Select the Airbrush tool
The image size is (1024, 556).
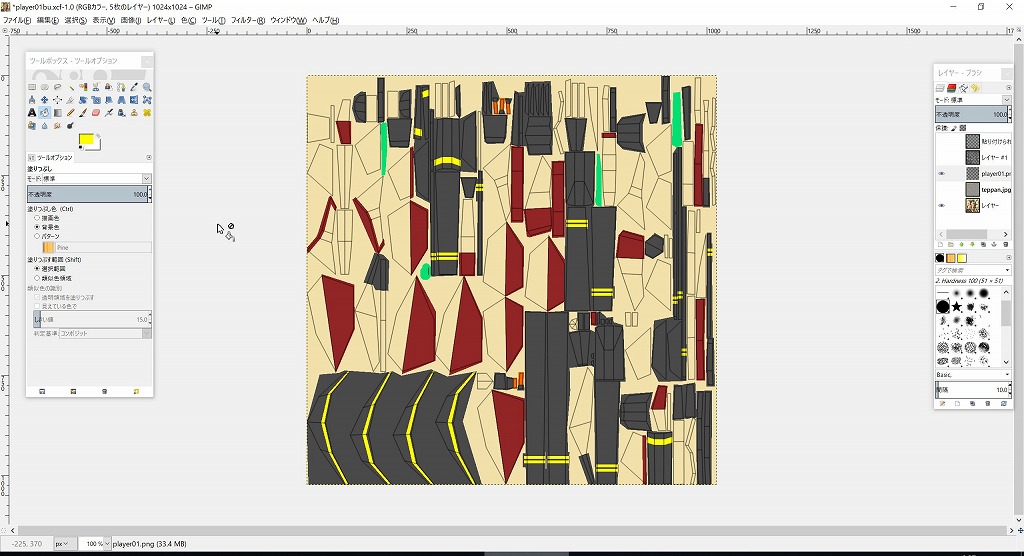[x=108, y=112]
